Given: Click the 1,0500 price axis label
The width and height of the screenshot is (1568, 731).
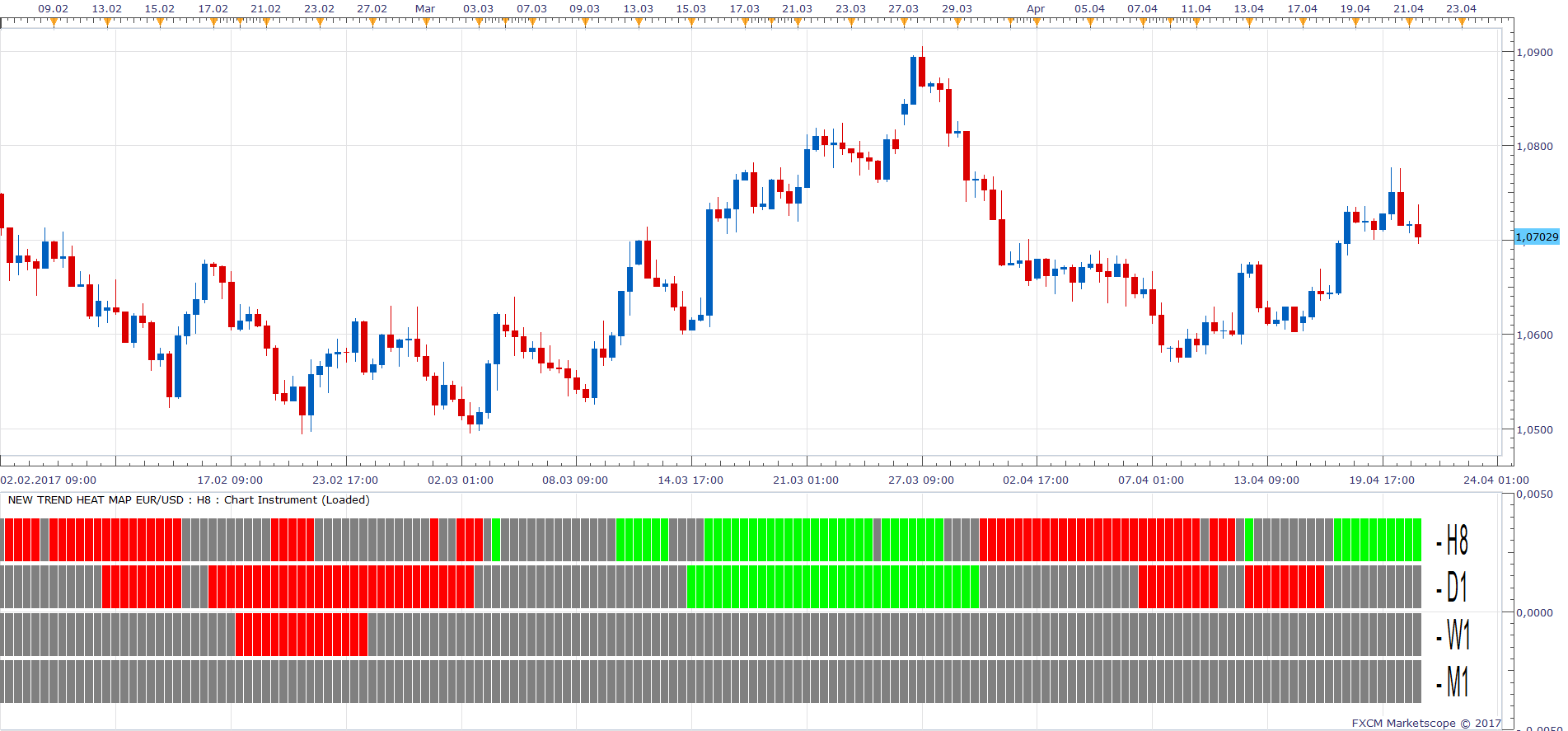Looking at the screenshot, I should coord(1534,430).
